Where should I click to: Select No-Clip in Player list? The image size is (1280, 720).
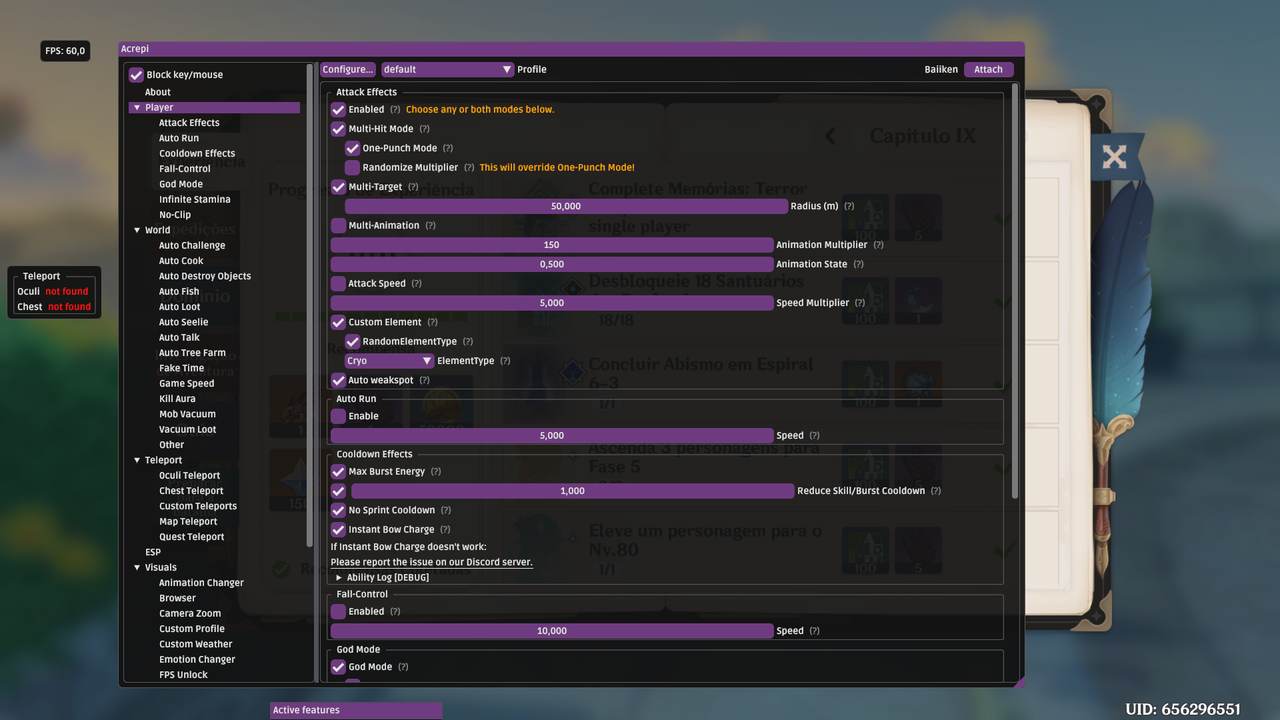pyautogui.click(x=175, y=215)
